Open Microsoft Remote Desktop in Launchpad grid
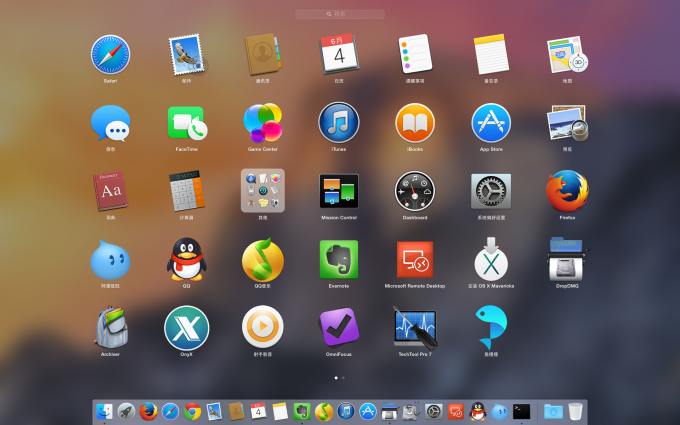 coord(415,259)
